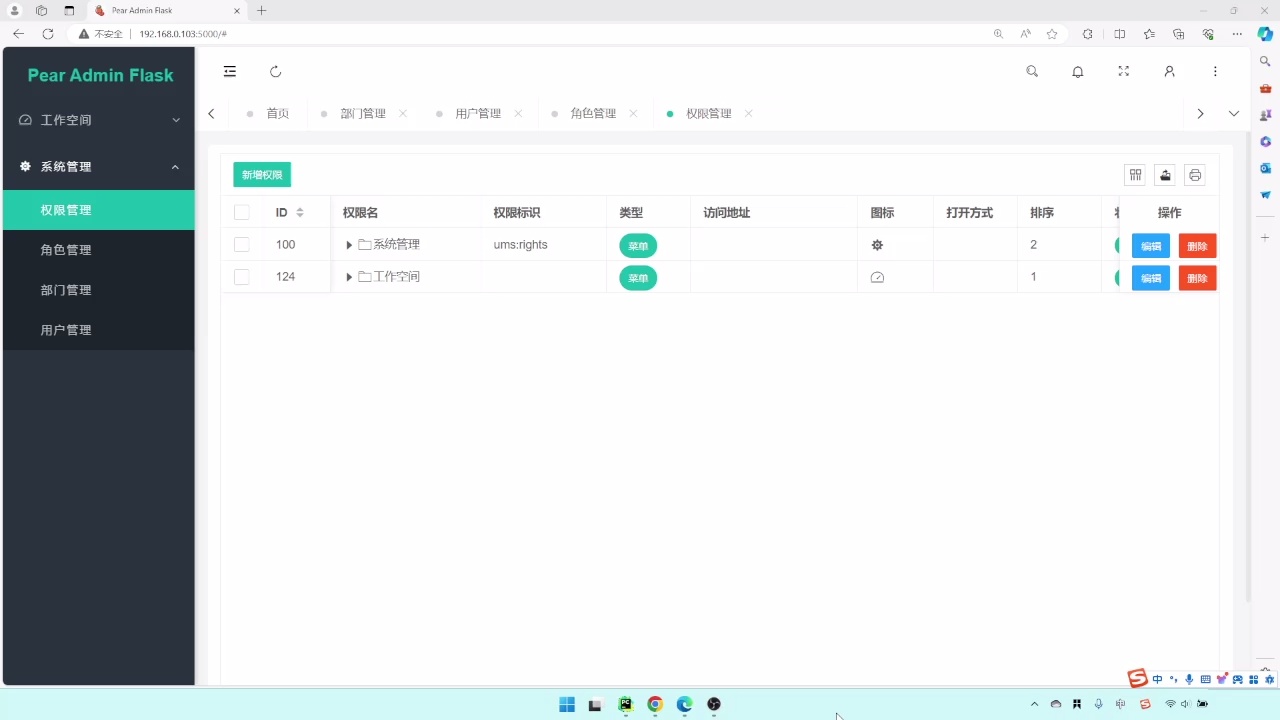Viewport: 1280px width, 720px height.
Task: Open column settings icon above the table
Action: tap(1135, 175)
